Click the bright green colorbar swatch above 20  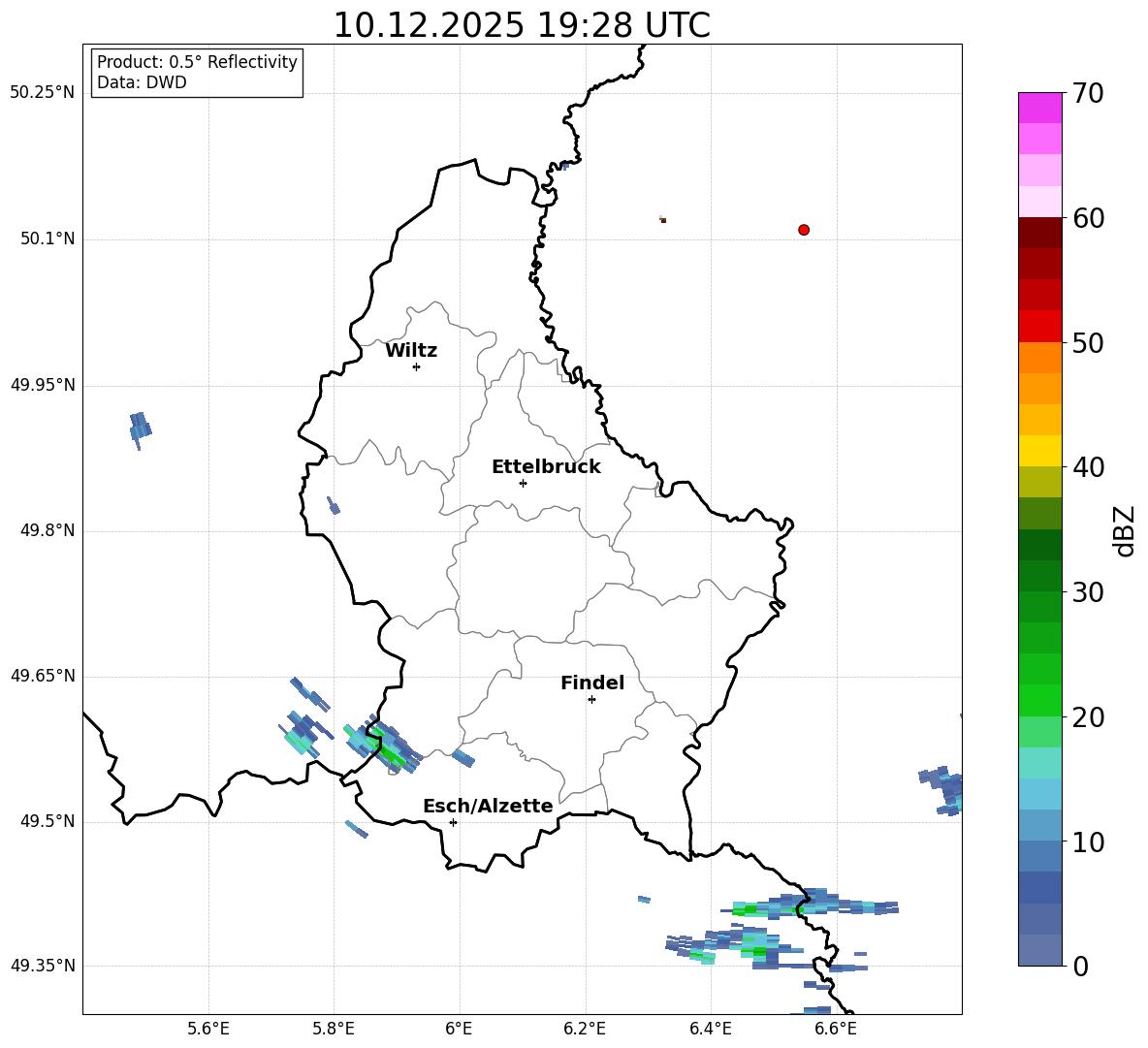pos(1039,700)
